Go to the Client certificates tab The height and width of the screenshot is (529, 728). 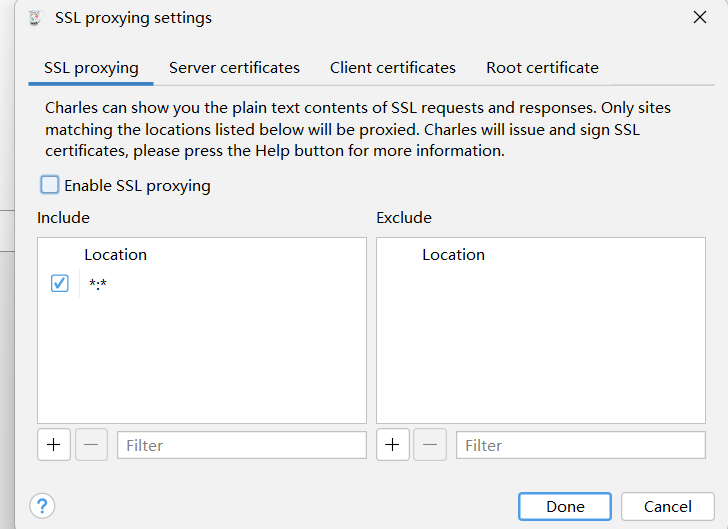393,68
